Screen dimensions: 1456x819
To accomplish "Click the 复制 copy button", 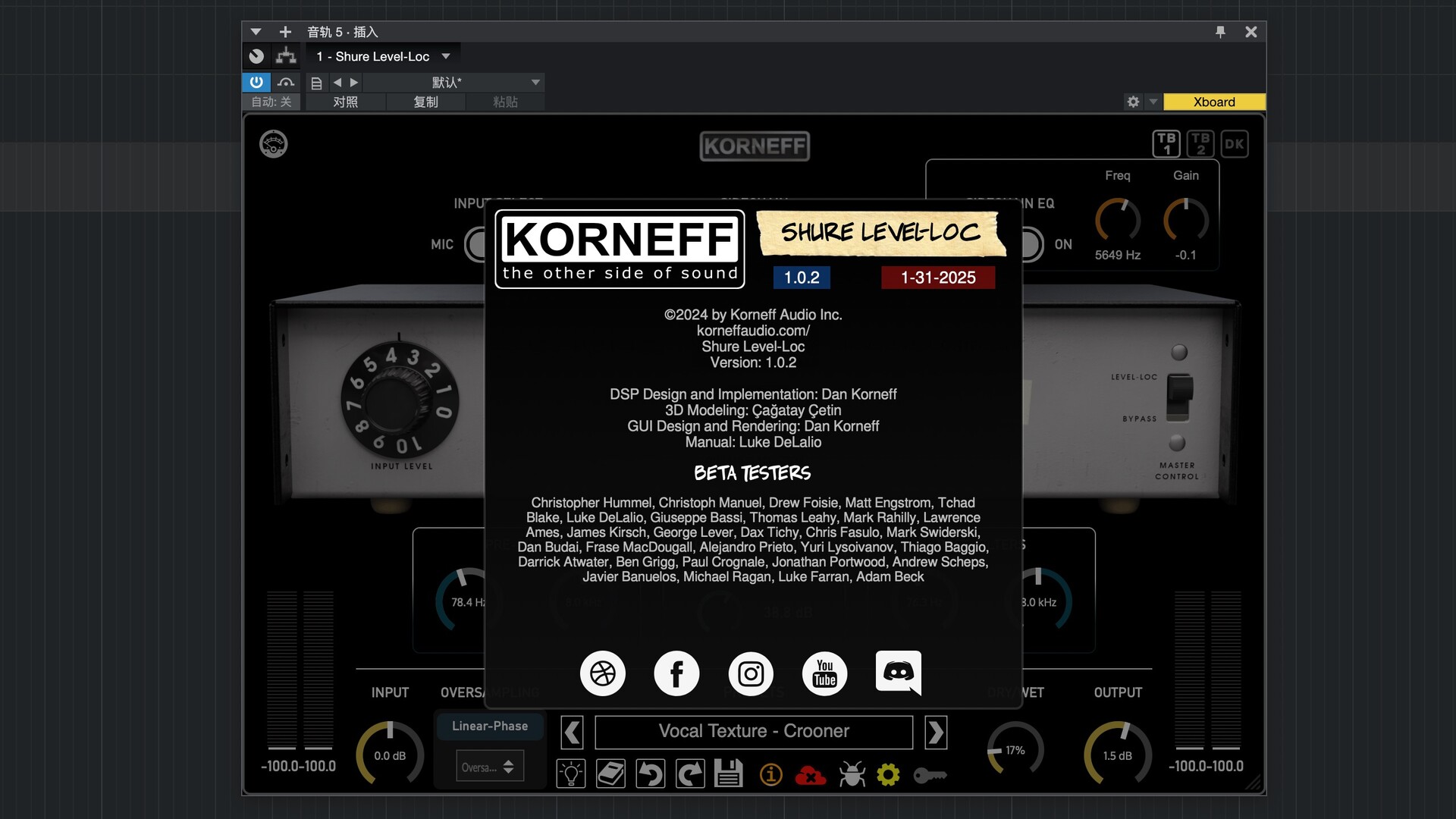I will tap(425, 102).
